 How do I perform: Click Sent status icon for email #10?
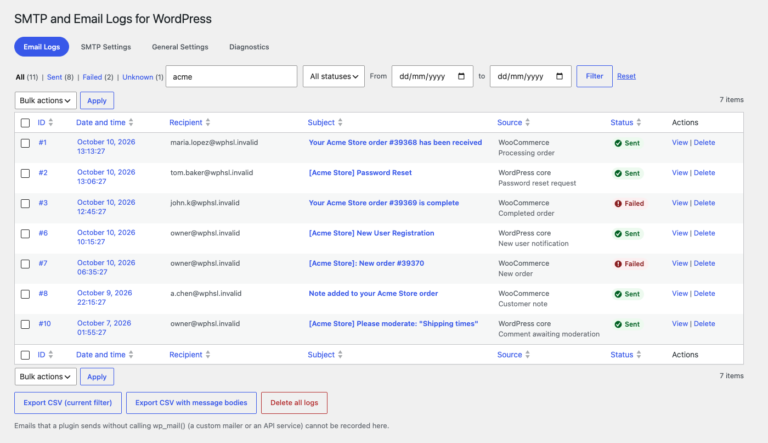[618, 324]
